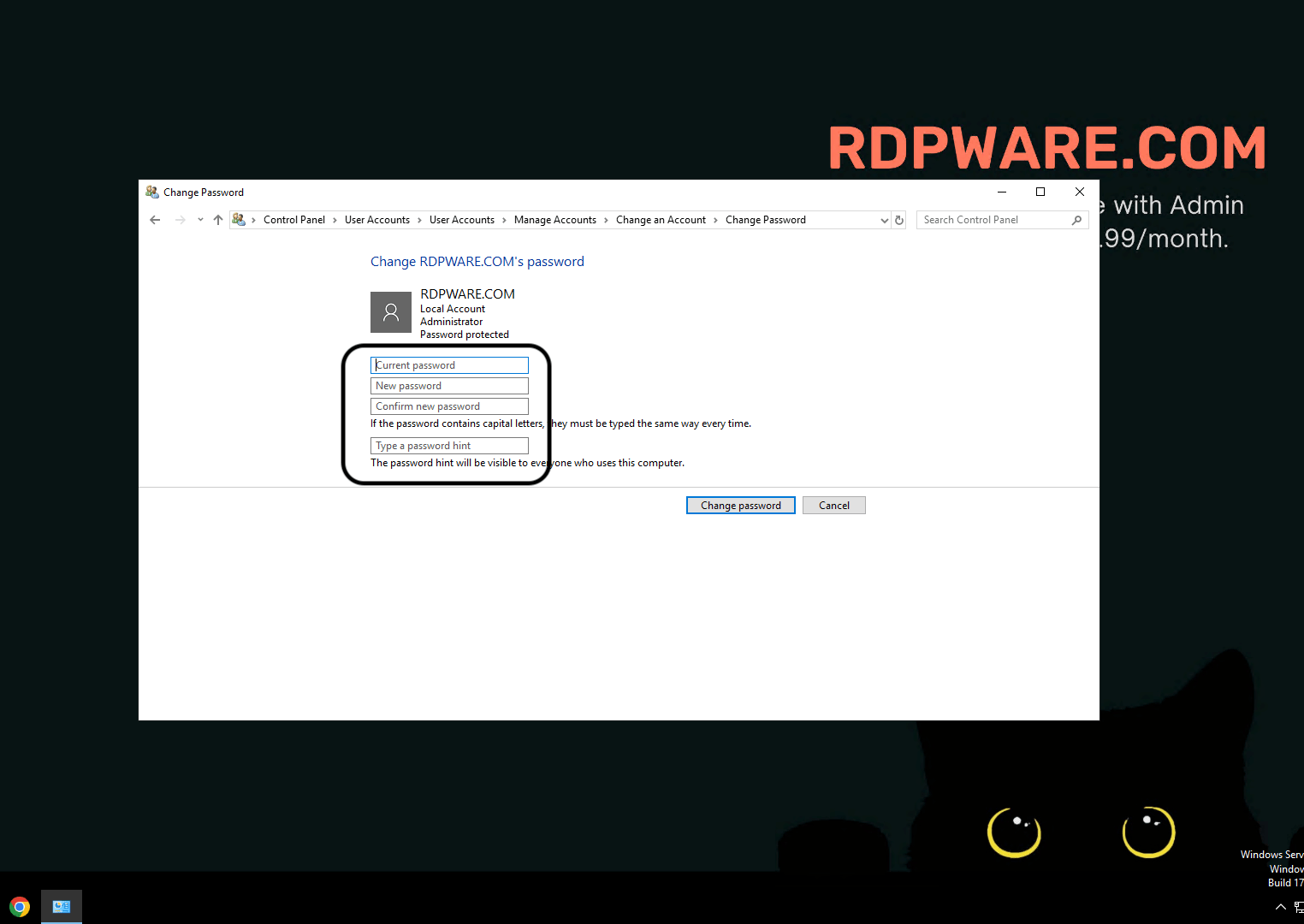Show hidden system tray icons
The width and height of the screenshot is (1304, 924).
tap(1281, 907)
